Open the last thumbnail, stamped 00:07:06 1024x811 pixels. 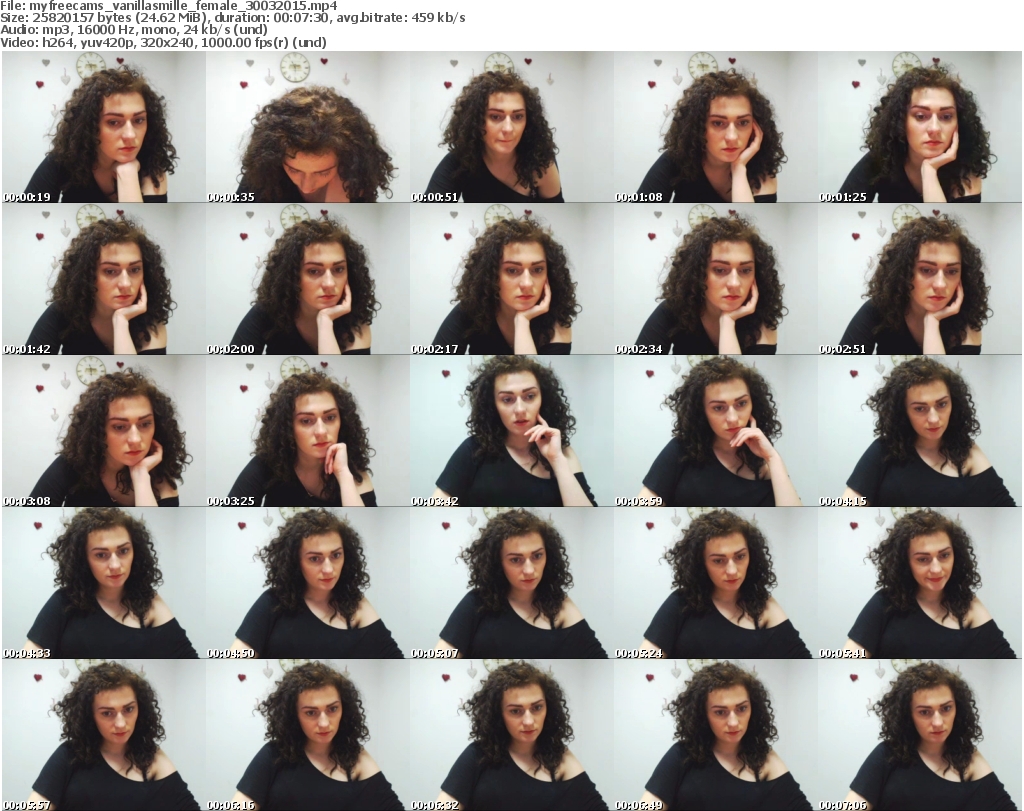pos(920,735)
